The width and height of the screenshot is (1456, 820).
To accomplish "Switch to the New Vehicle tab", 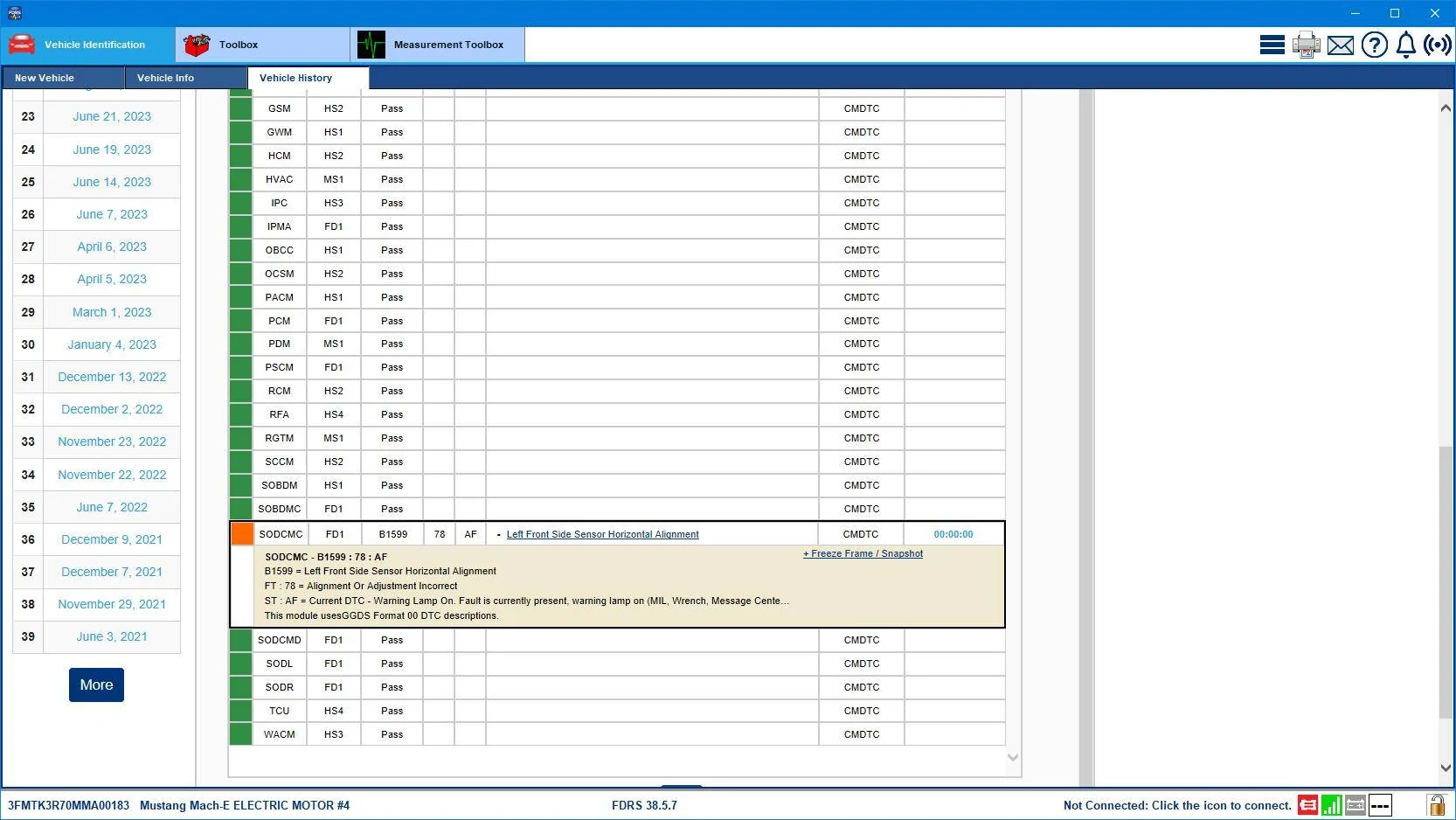I will click(63, 78).
